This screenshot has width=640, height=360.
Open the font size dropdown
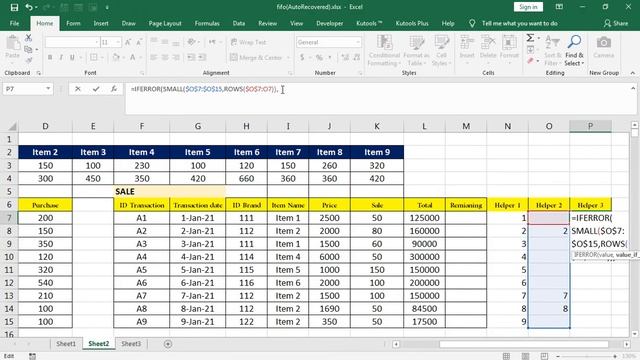click(x=118, y=42)
